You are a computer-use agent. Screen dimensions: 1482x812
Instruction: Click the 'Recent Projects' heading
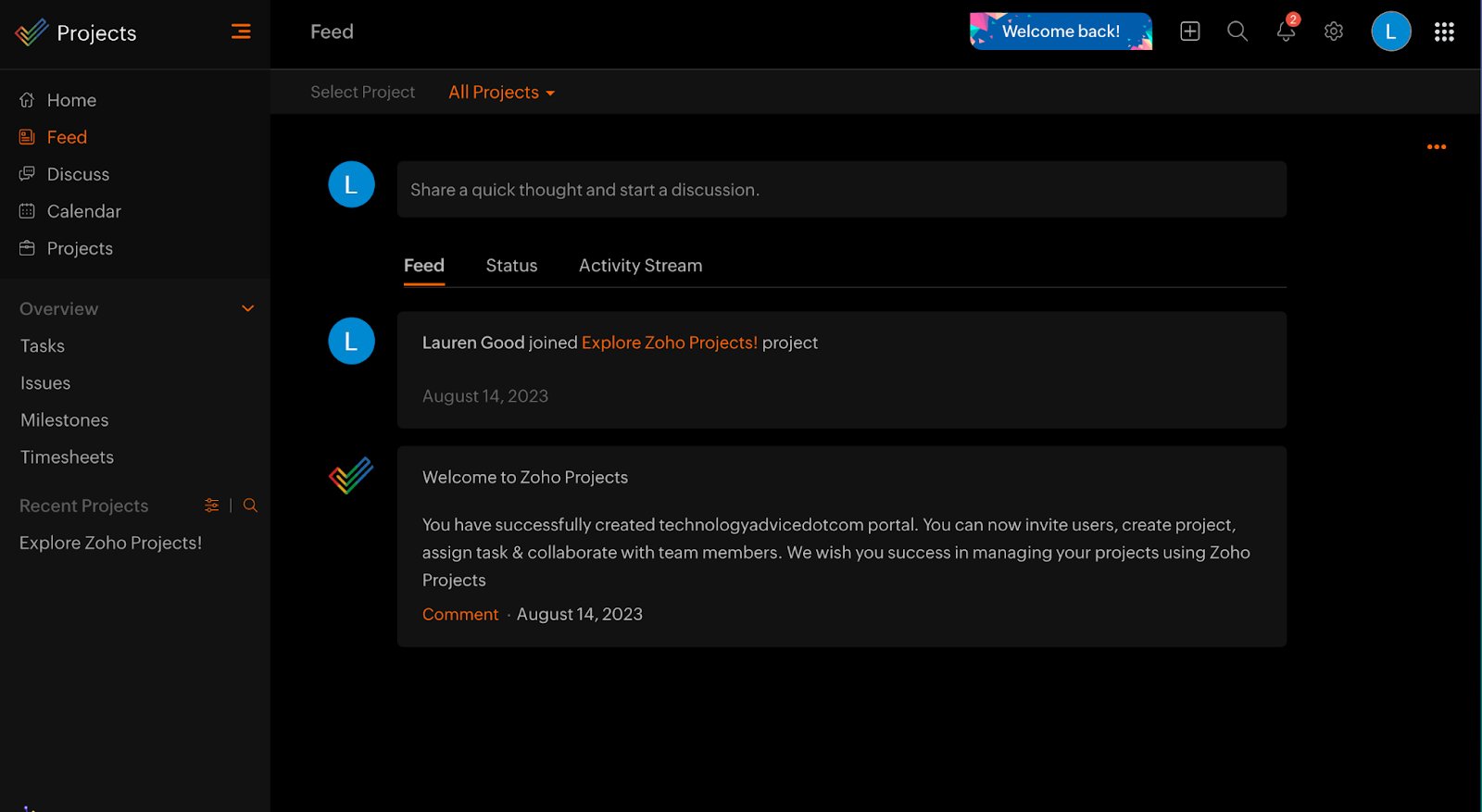(83, 506)
